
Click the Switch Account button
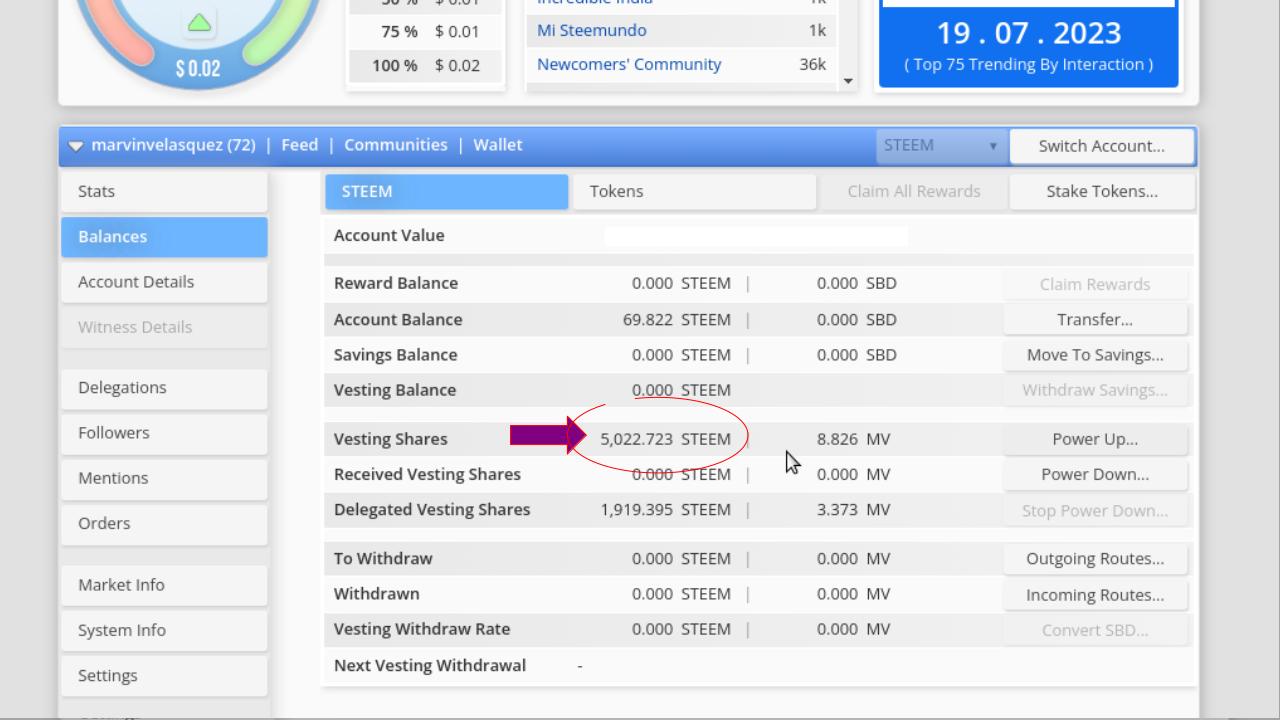pyautogui.click(x=1101, y=146)
